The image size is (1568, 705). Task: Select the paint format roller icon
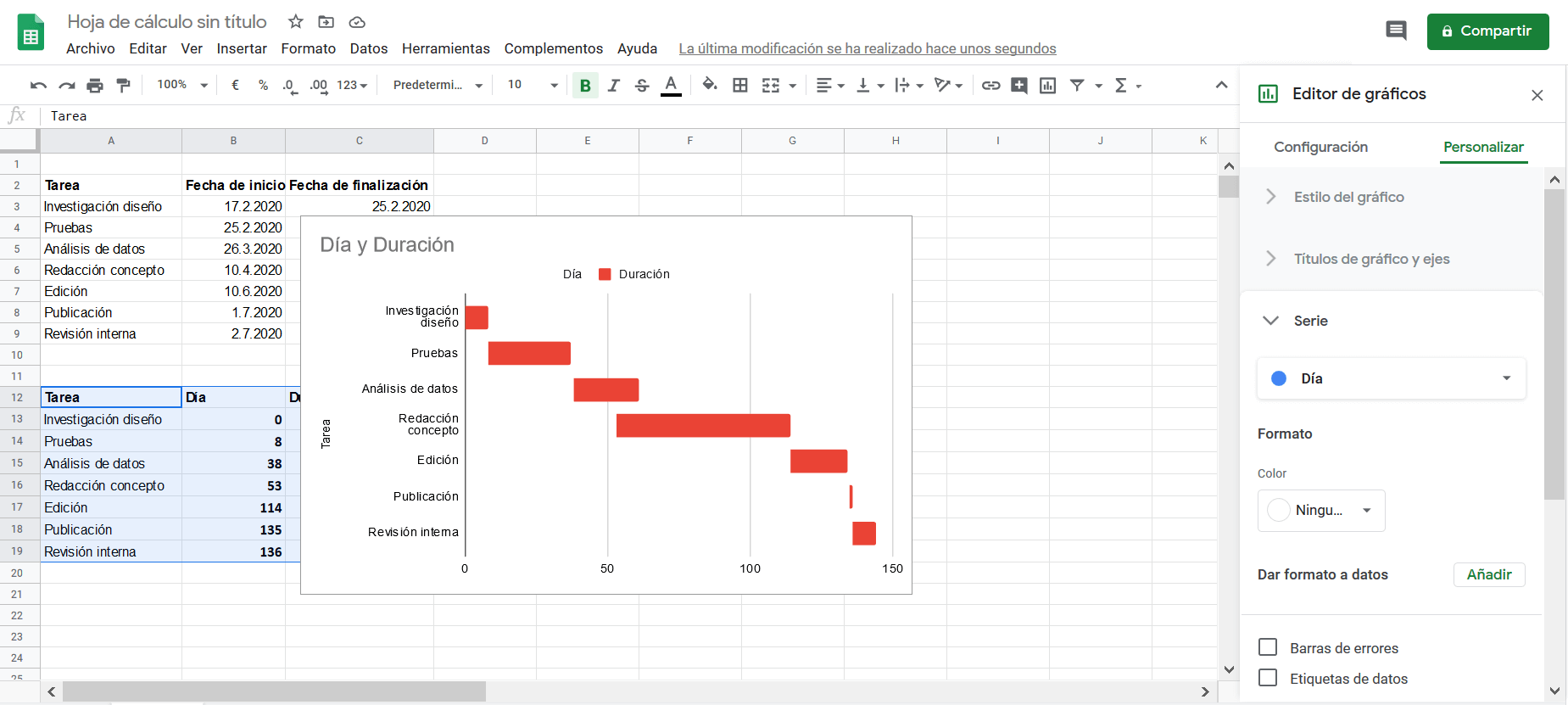[x=123, y=85]
